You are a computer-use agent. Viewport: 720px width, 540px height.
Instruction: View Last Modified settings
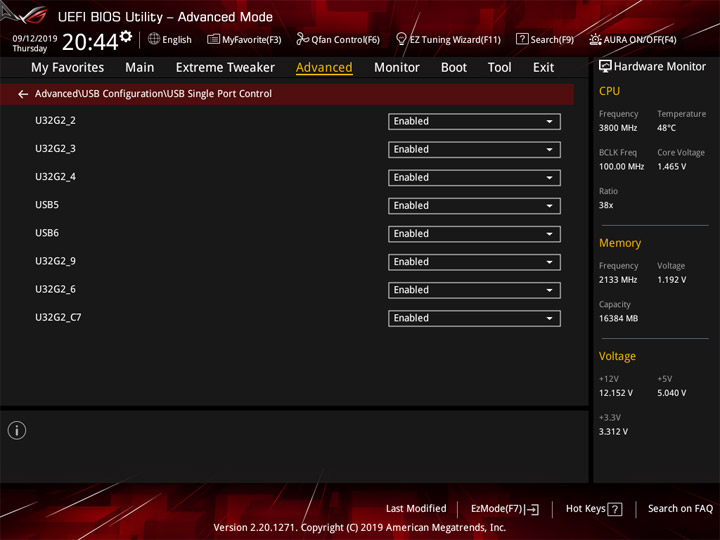coord(416,508)
